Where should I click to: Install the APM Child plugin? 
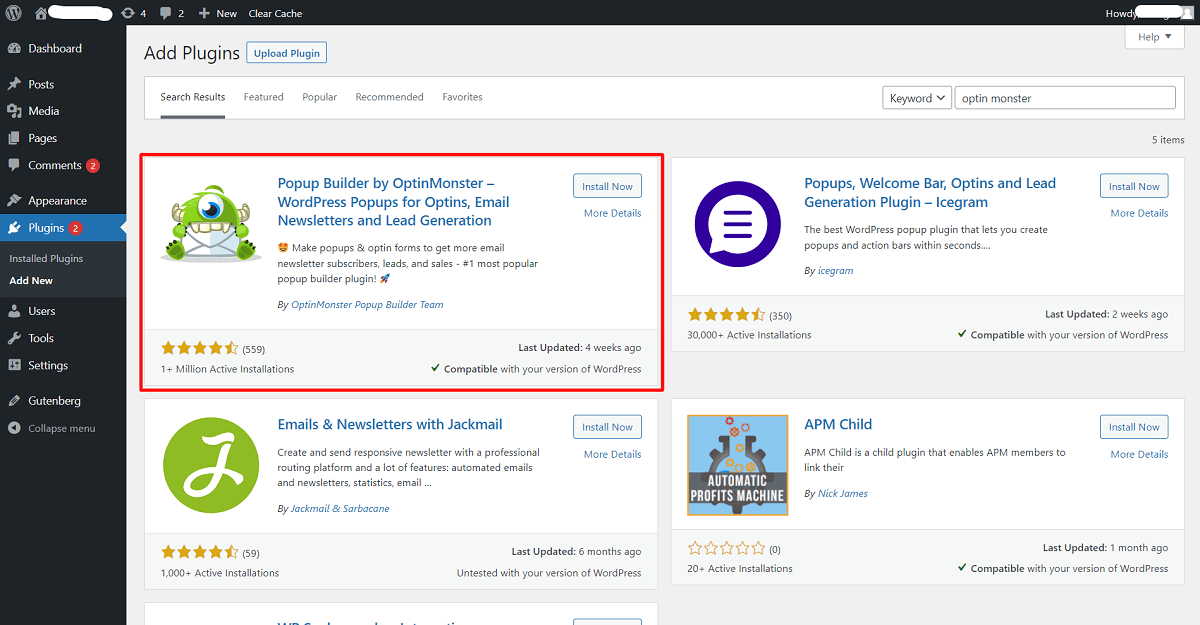[1134, 427]
